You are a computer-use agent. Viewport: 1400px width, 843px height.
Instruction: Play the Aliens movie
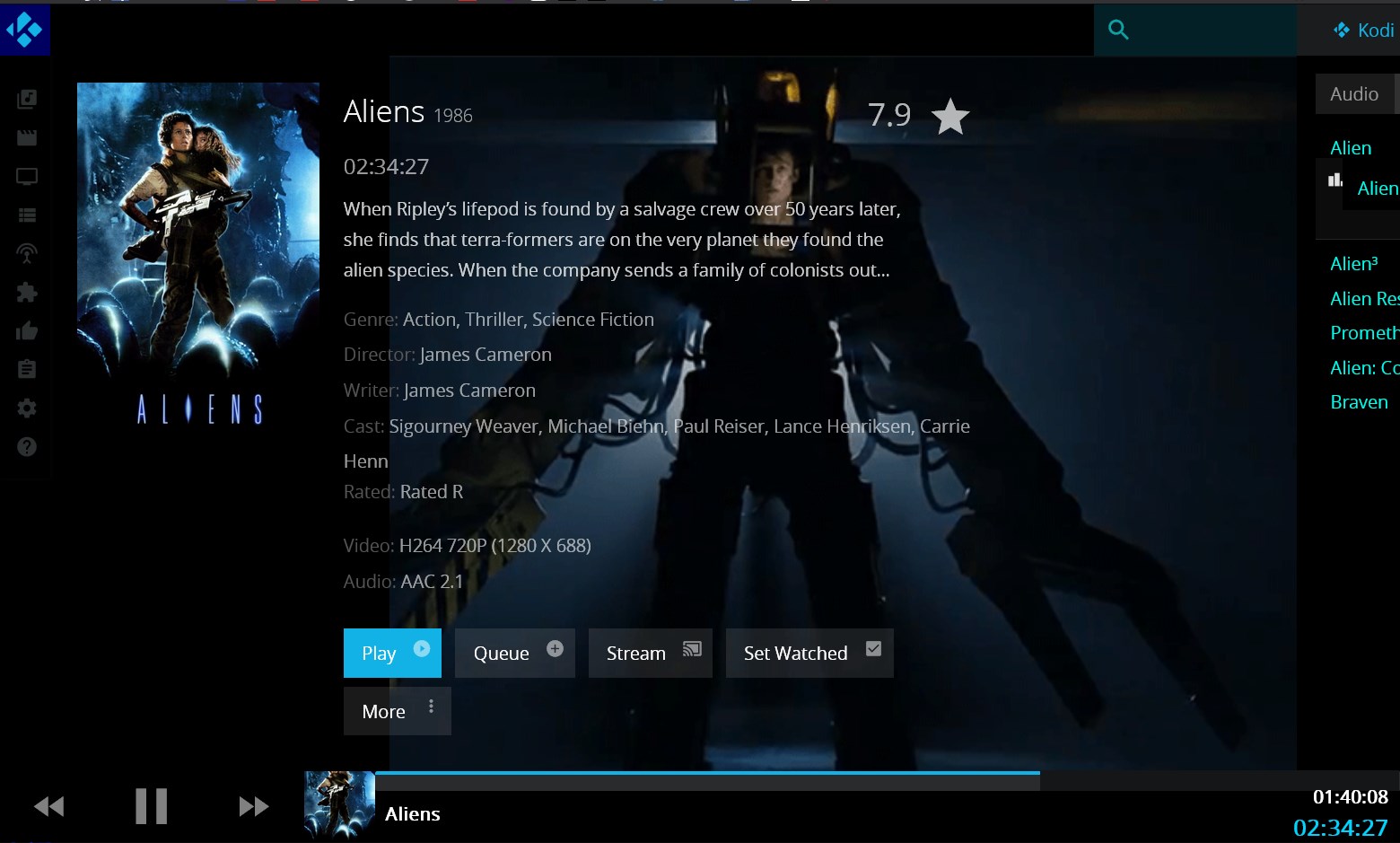[x=392, y=653]
